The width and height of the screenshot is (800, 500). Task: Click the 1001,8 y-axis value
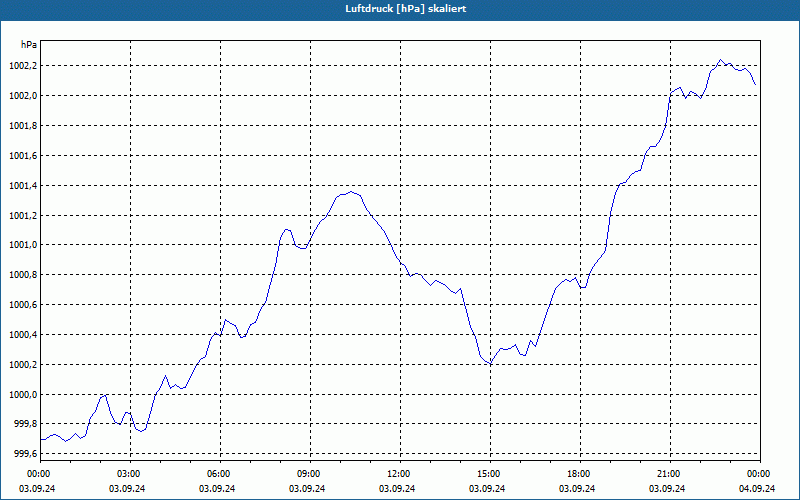(23, 126)
